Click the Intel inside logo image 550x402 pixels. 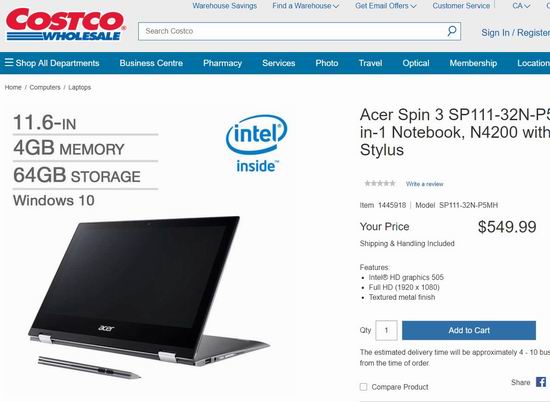pos(257,144)
